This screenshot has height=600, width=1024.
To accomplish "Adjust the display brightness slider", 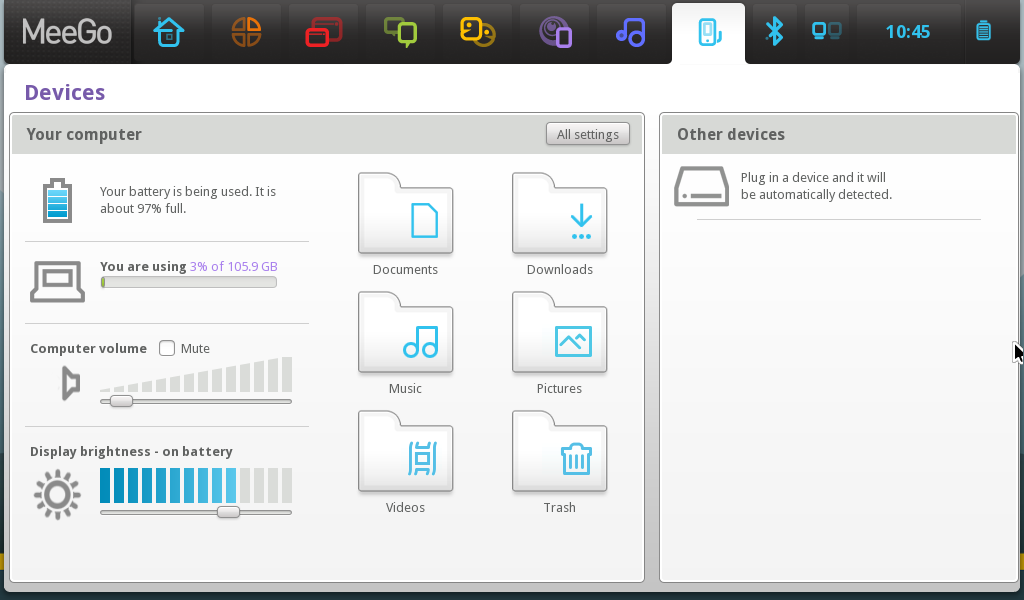I will click(228, 511).
